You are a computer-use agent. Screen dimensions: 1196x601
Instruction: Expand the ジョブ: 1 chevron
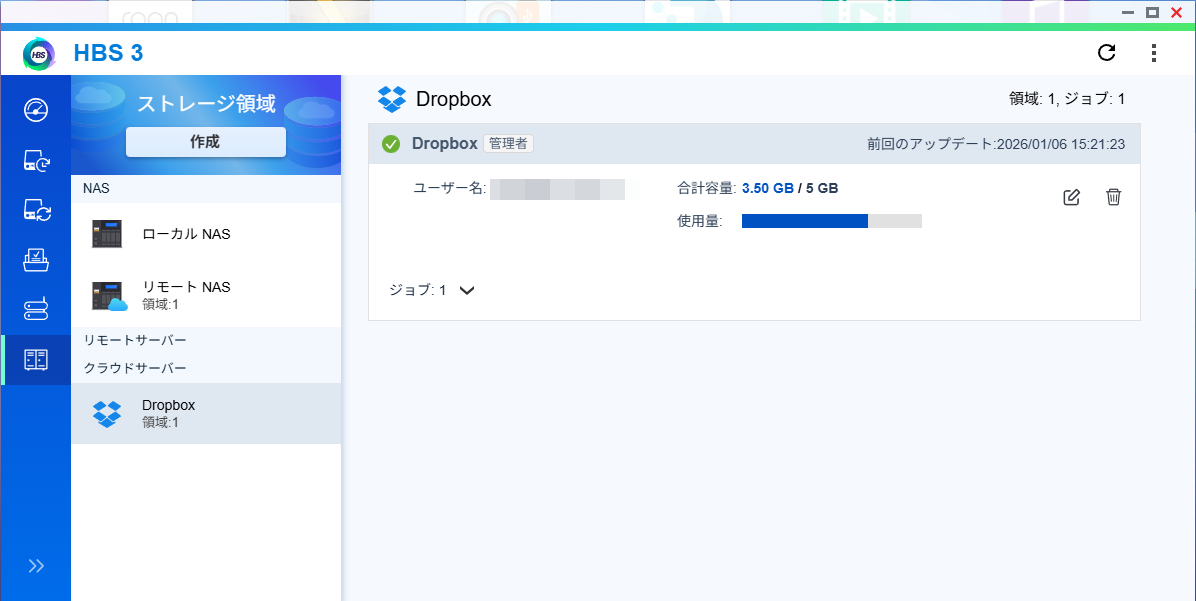coord(468,290)
